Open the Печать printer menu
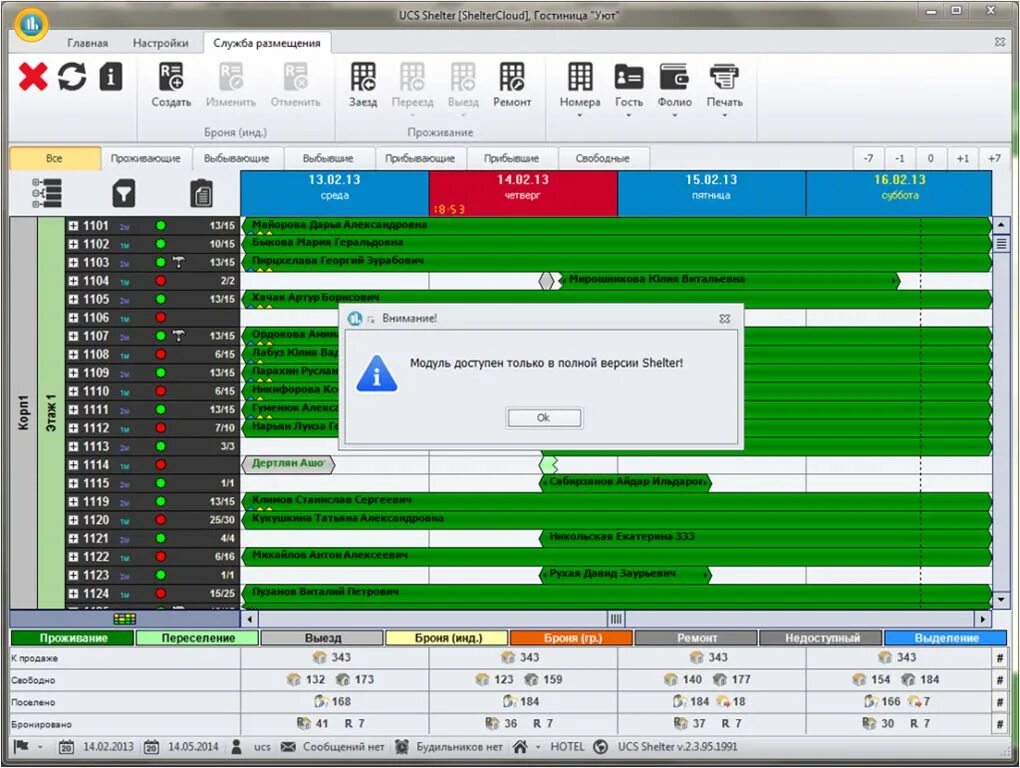 click(x=724, y=90)
